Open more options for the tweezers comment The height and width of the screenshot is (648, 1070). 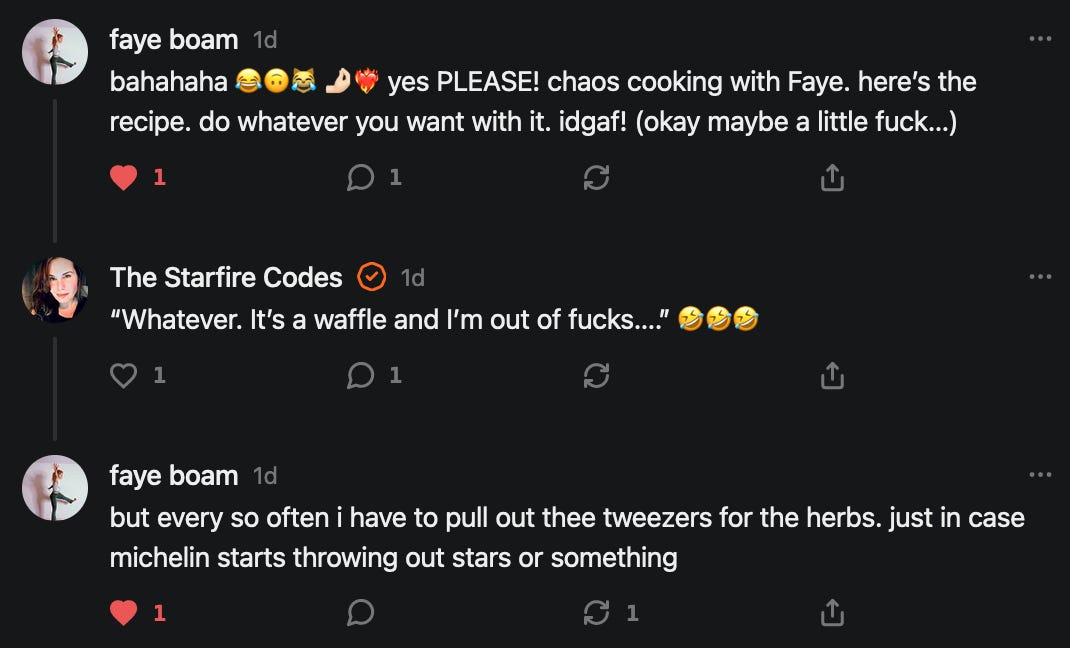click(1040, 475)
